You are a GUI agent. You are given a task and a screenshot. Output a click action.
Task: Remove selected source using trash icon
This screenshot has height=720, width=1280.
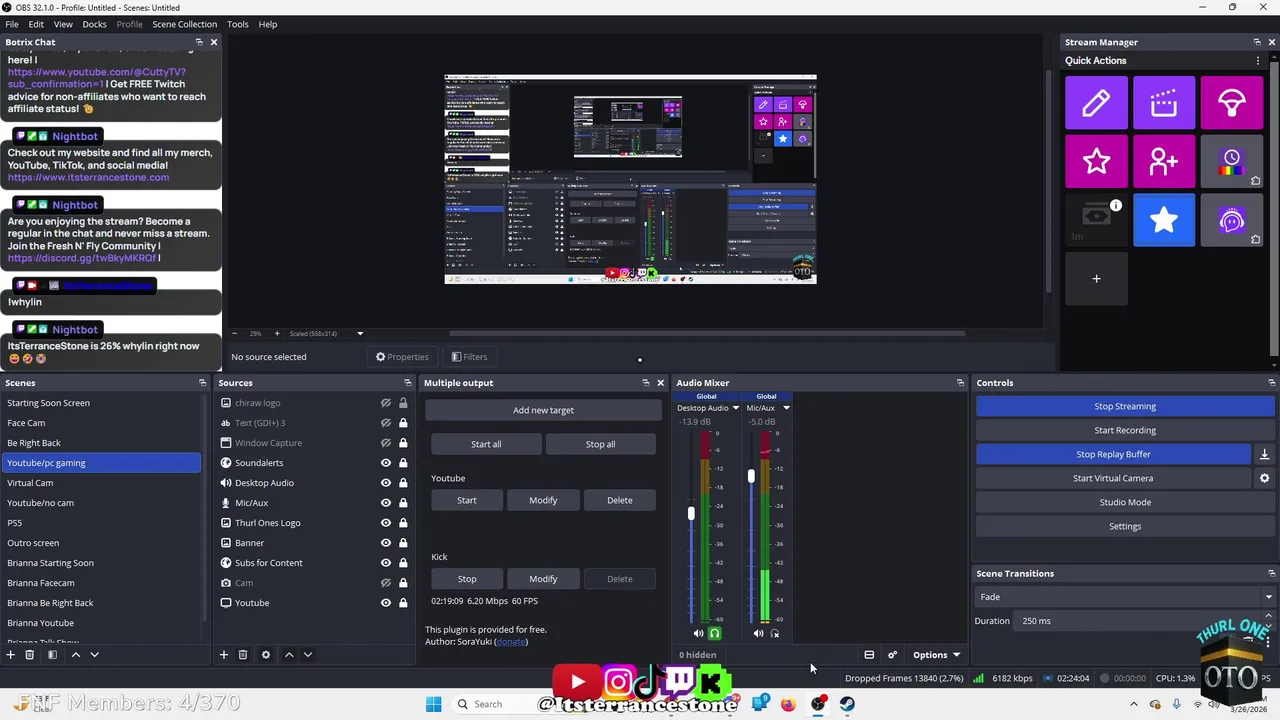click(243, 655)
